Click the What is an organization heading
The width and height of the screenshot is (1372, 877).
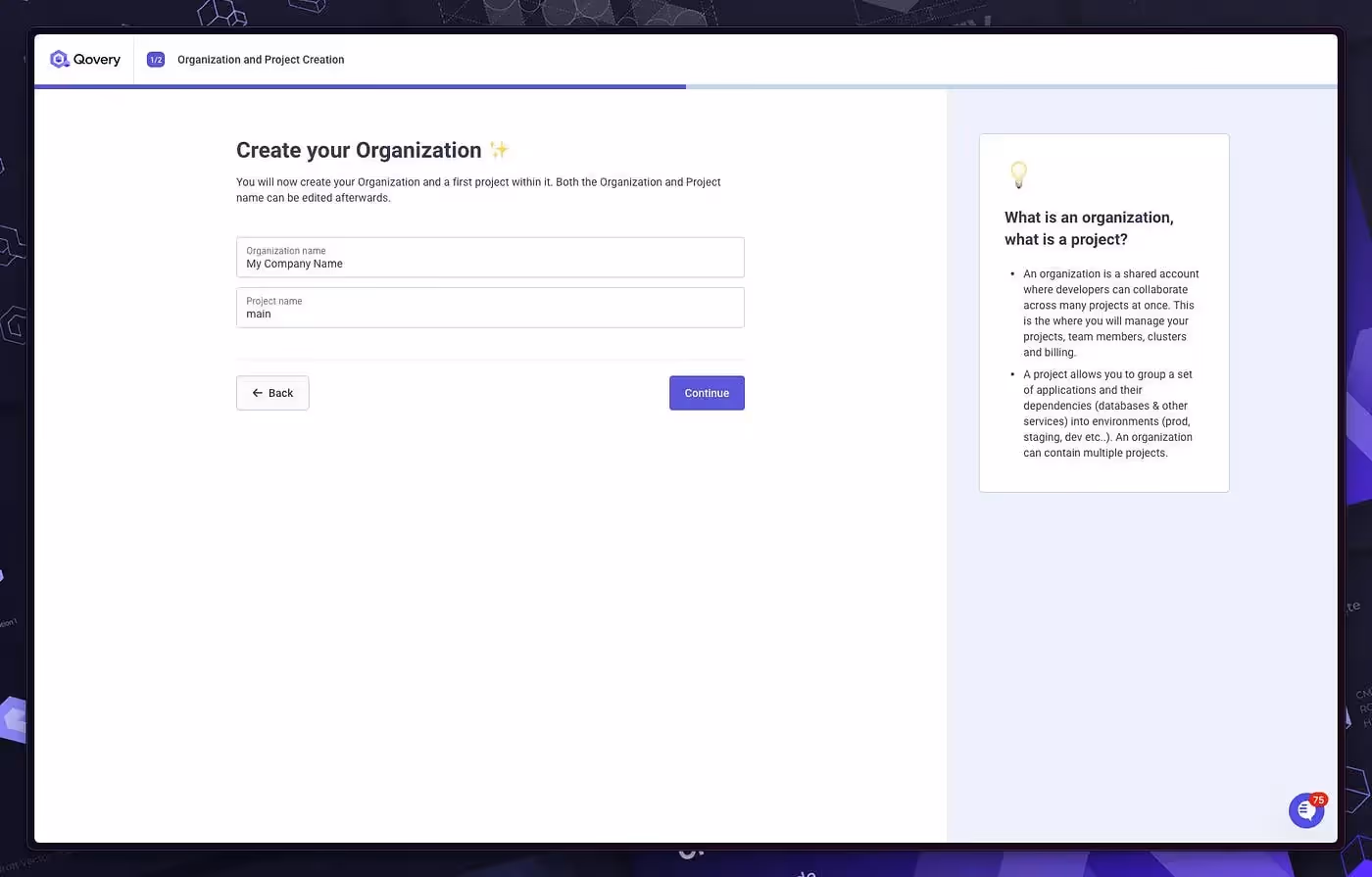coord(1089,227)
